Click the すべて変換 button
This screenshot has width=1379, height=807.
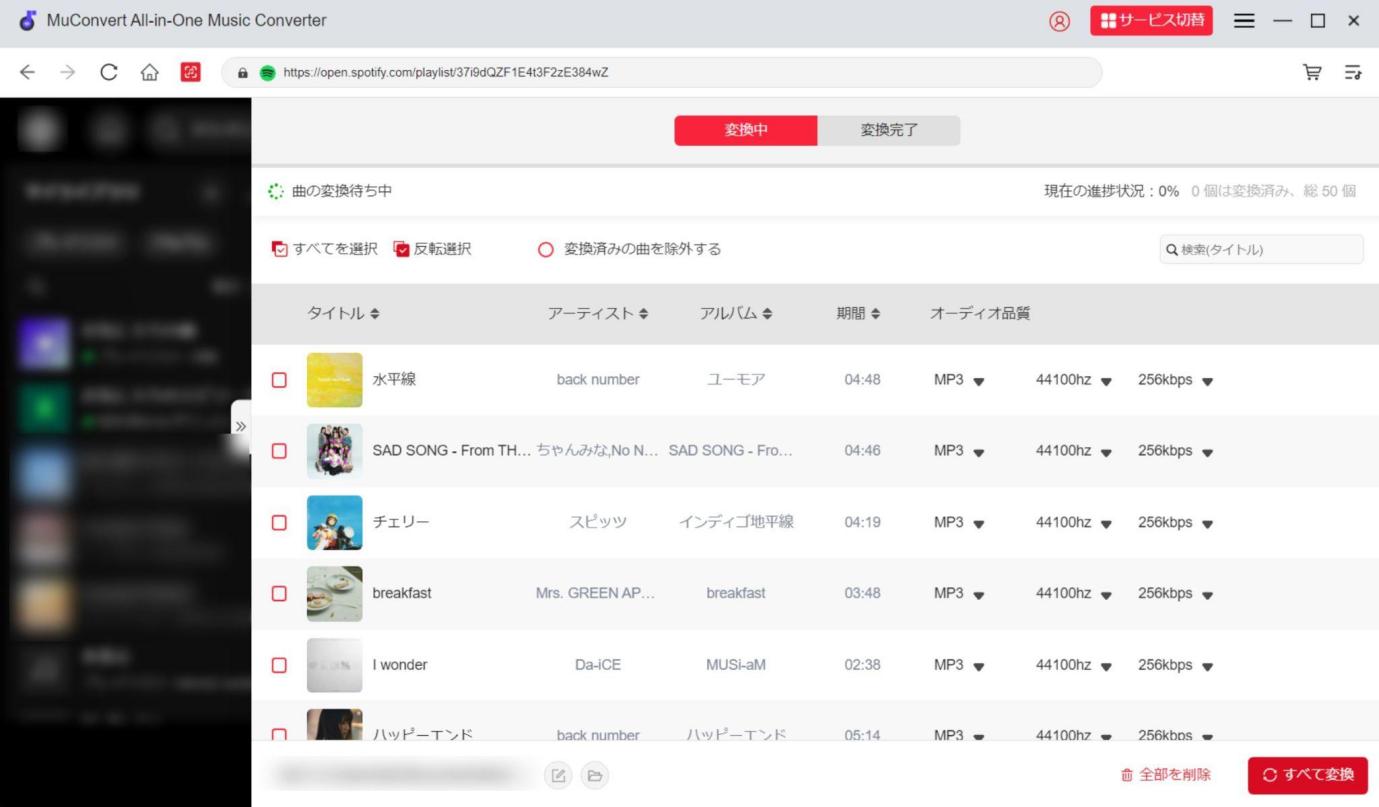coord(1307,775)
